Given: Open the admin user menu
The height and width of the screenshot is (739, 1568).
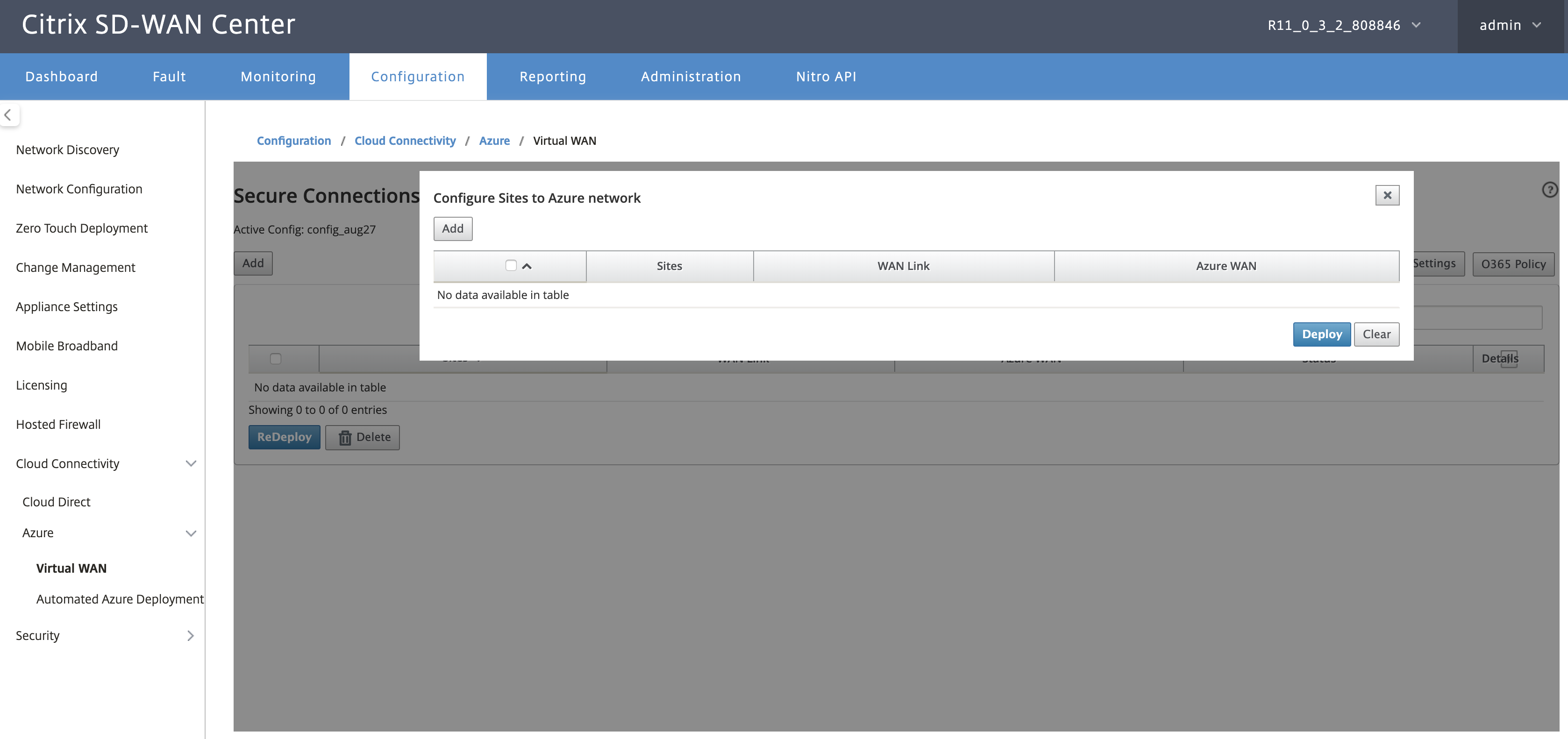Looking at the screenshot, I should [1510, 25].
